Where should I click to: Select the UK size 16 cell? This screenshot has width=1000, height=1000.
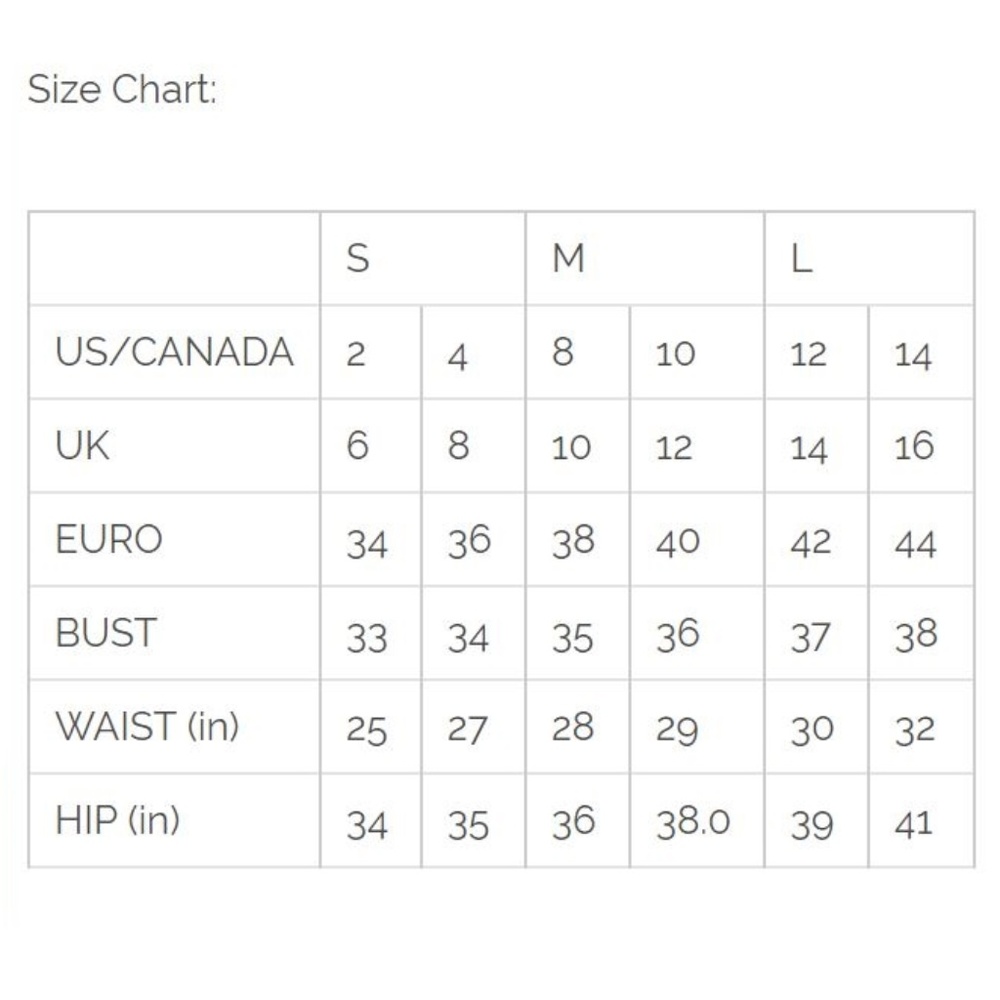coord(914,447)
